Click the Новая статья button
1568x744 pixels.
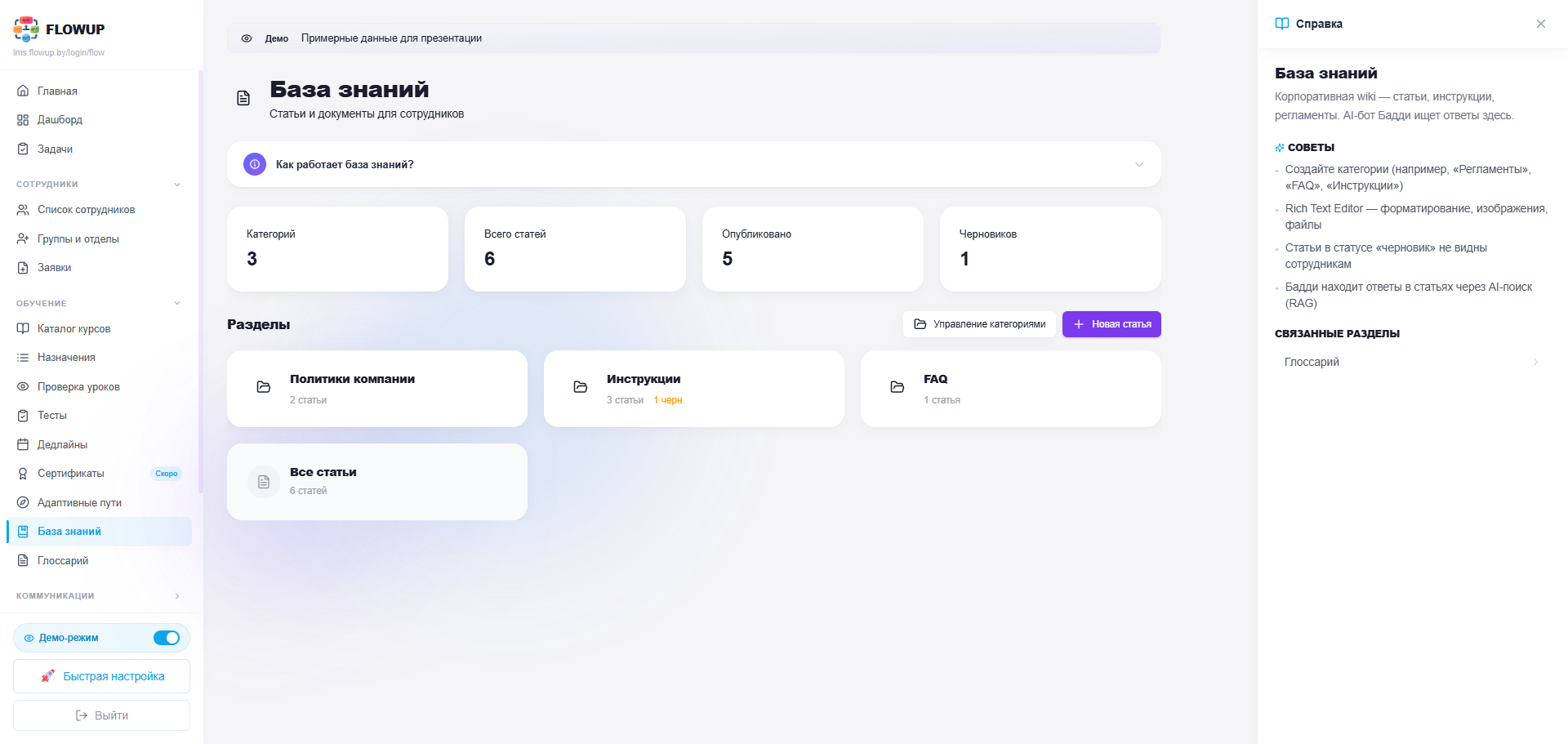tap(1111, 324)
